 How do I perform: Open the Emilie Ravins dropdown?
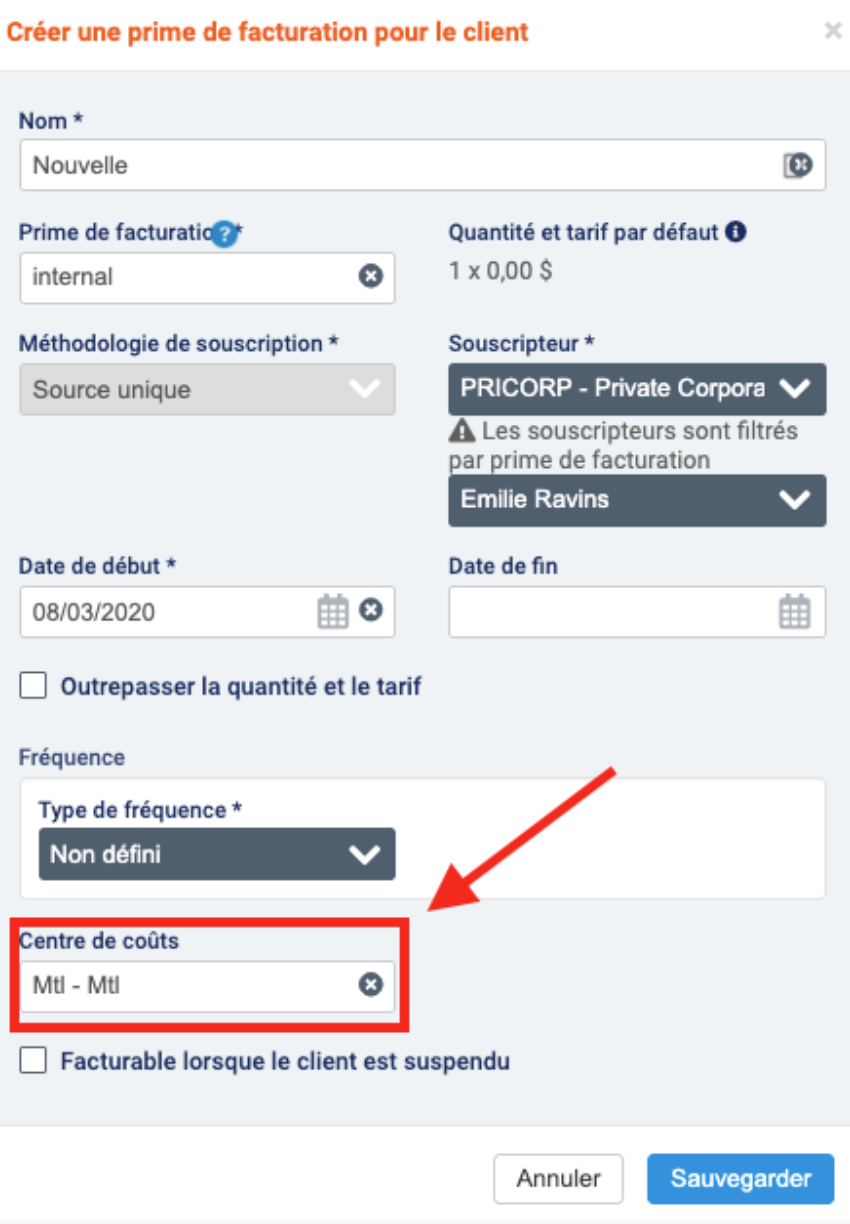click(637, 500)
